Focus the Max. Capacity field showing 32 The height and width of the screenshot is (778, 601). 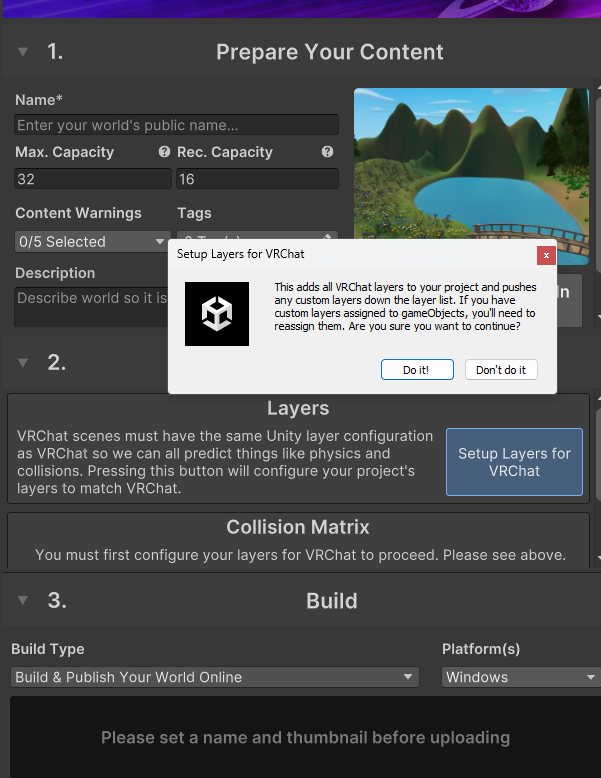[93, 179]
